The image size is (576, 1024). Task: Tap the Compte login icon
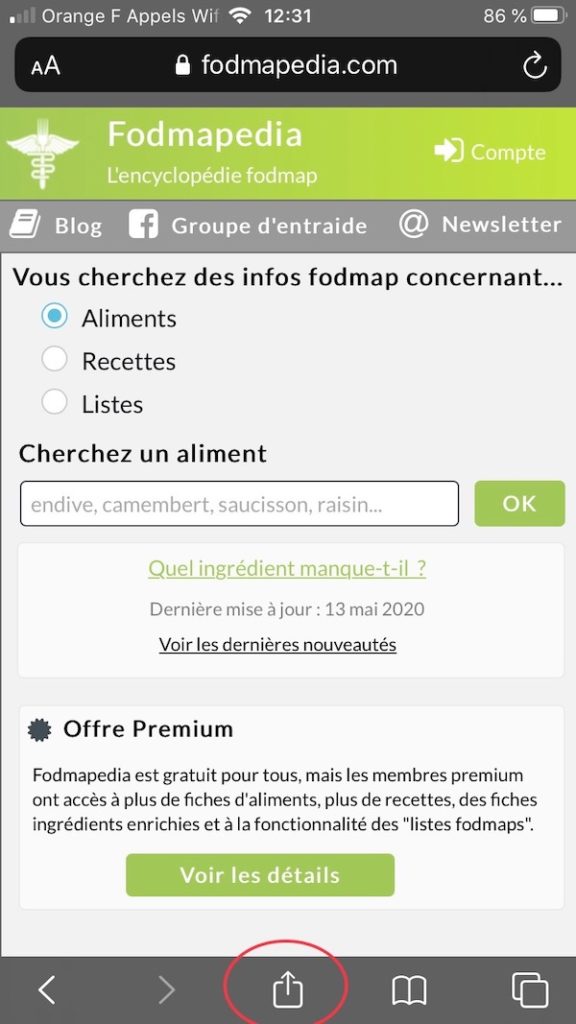(x=449, y=151)
